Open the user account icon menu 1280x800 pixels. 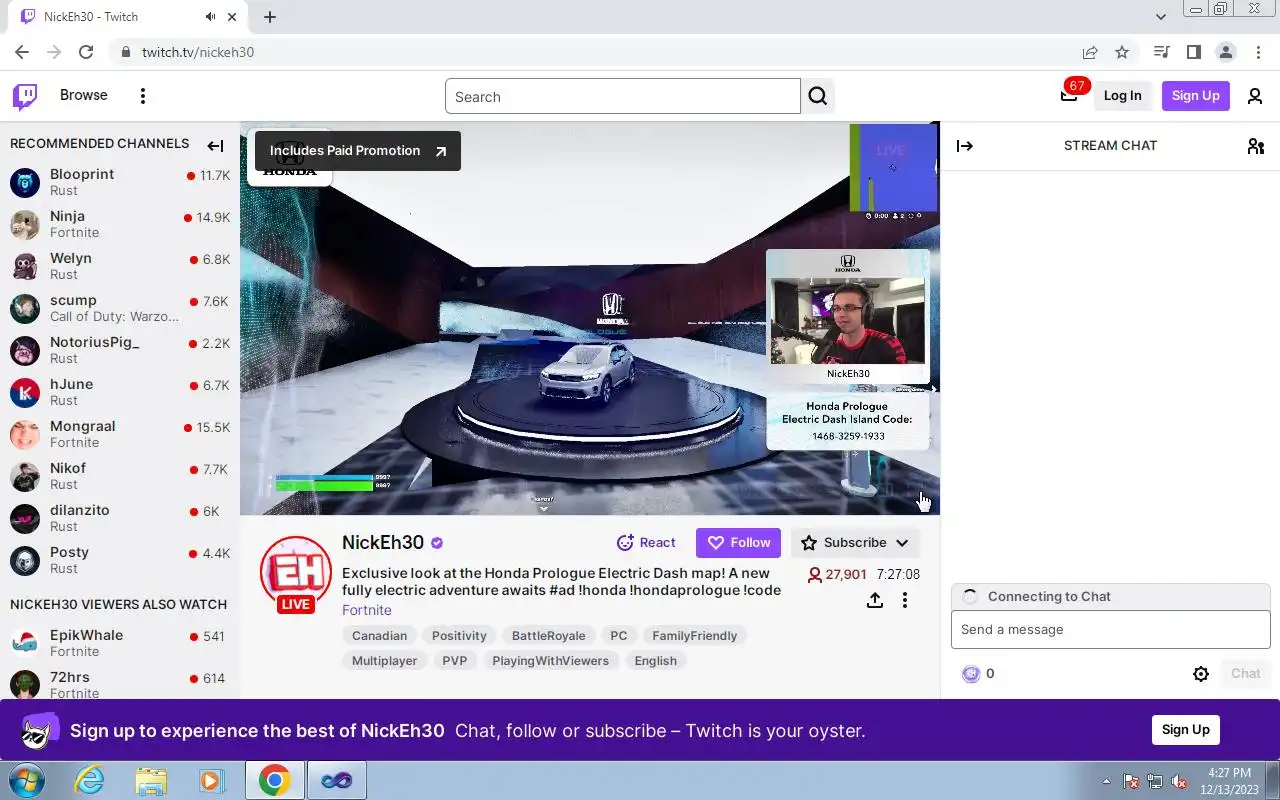[1255, 96]
